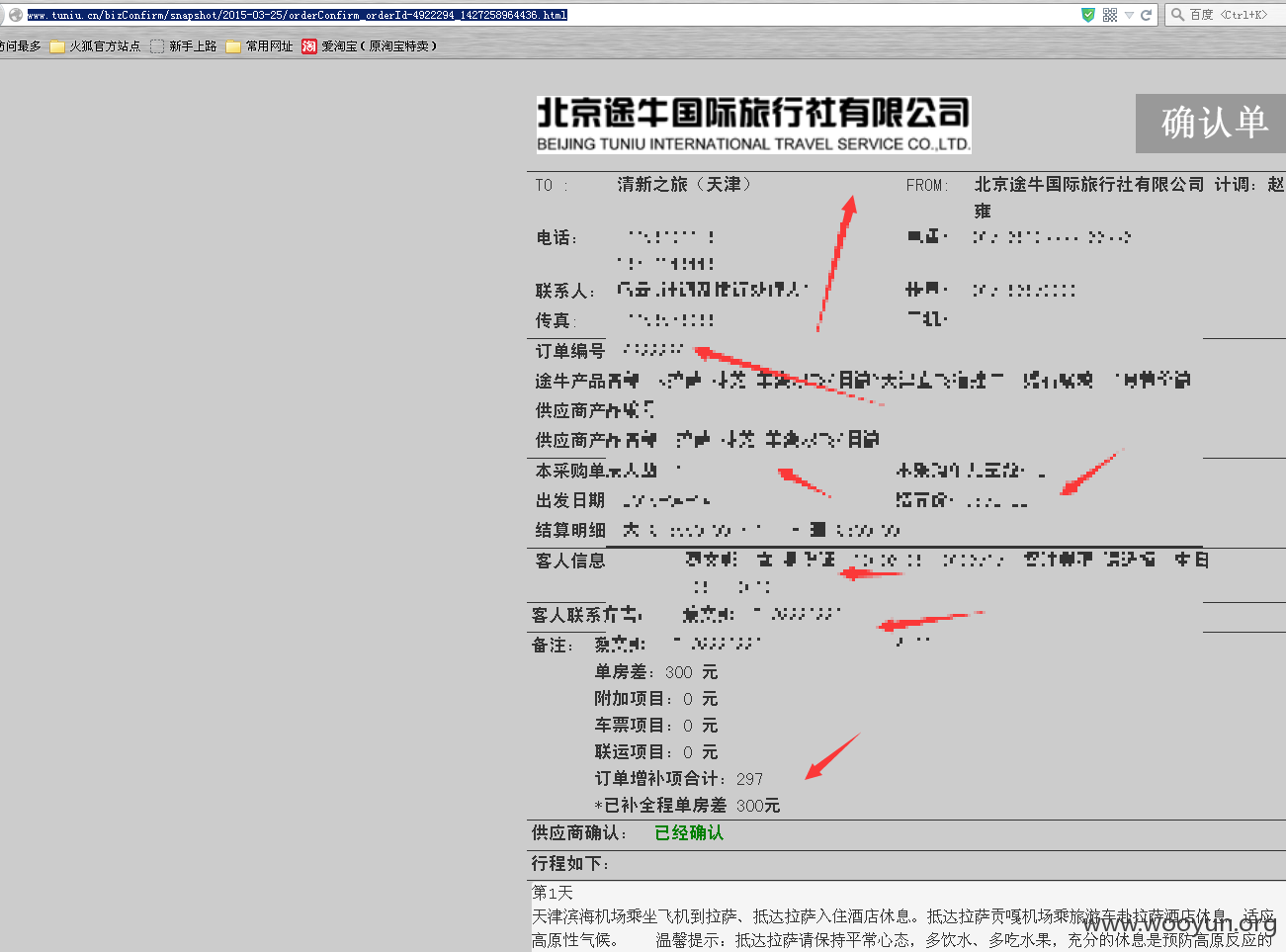Click the *已补全程单房差 300元 line

pos(687,806)
